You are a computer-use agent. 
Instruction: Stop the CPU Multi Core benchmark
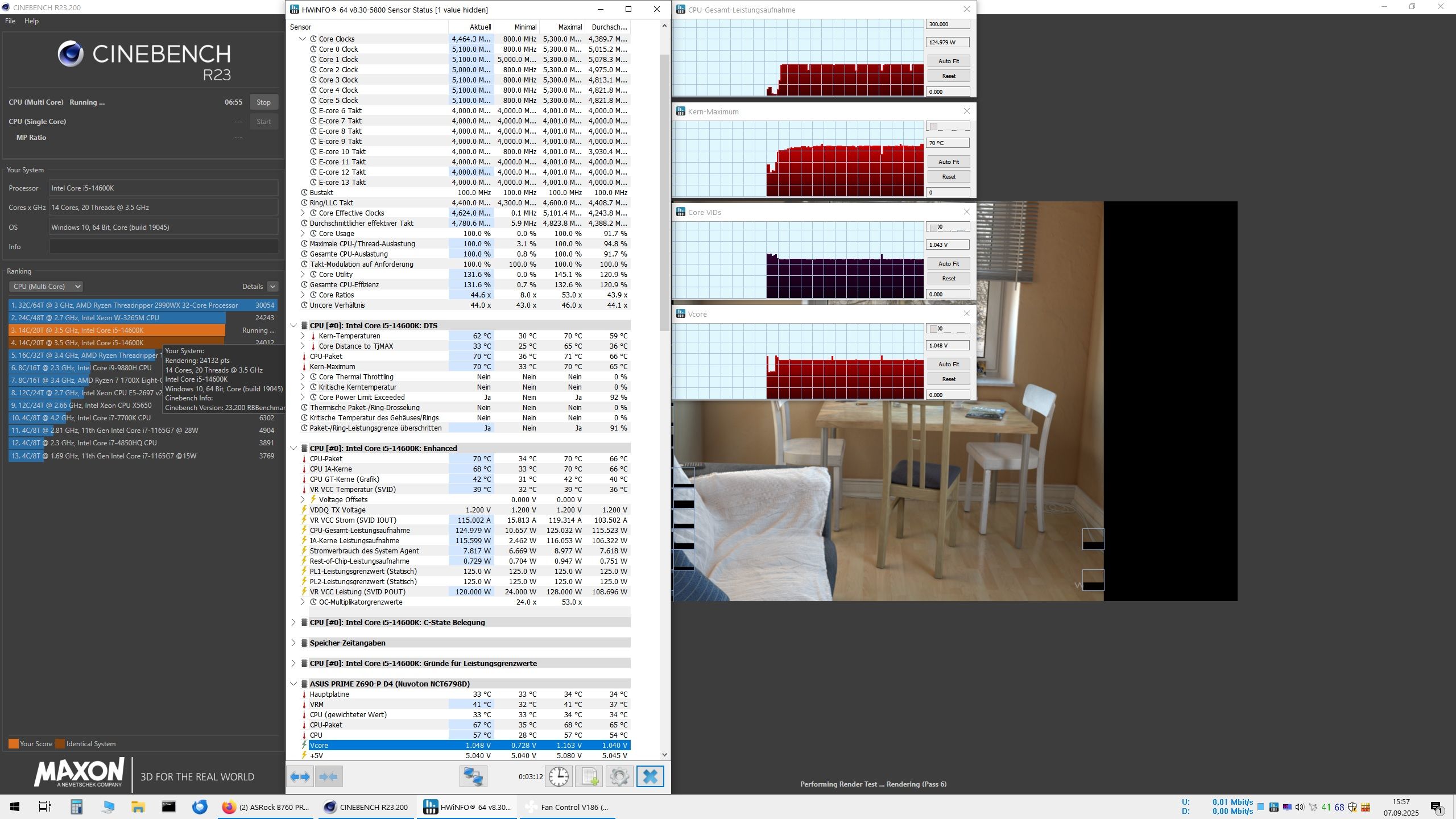(x=263, y=102)
